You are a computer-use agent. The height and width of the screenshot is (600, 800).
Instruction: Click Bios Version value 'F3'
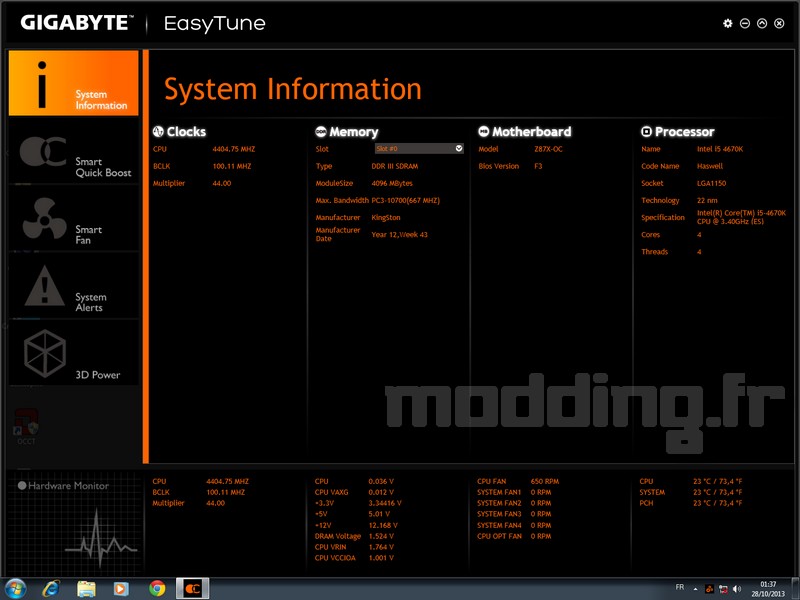pos(538,166)
